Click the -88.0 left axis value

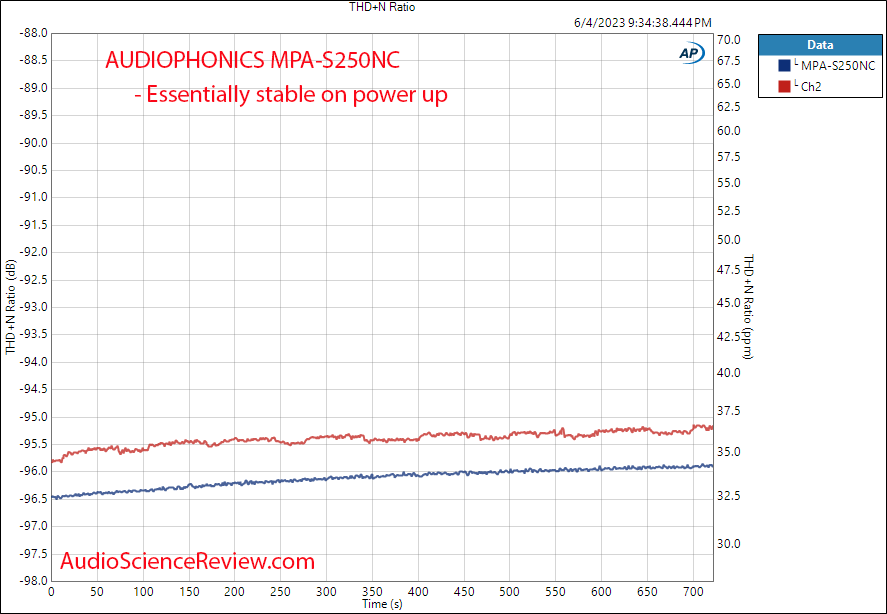pos(33,33)
